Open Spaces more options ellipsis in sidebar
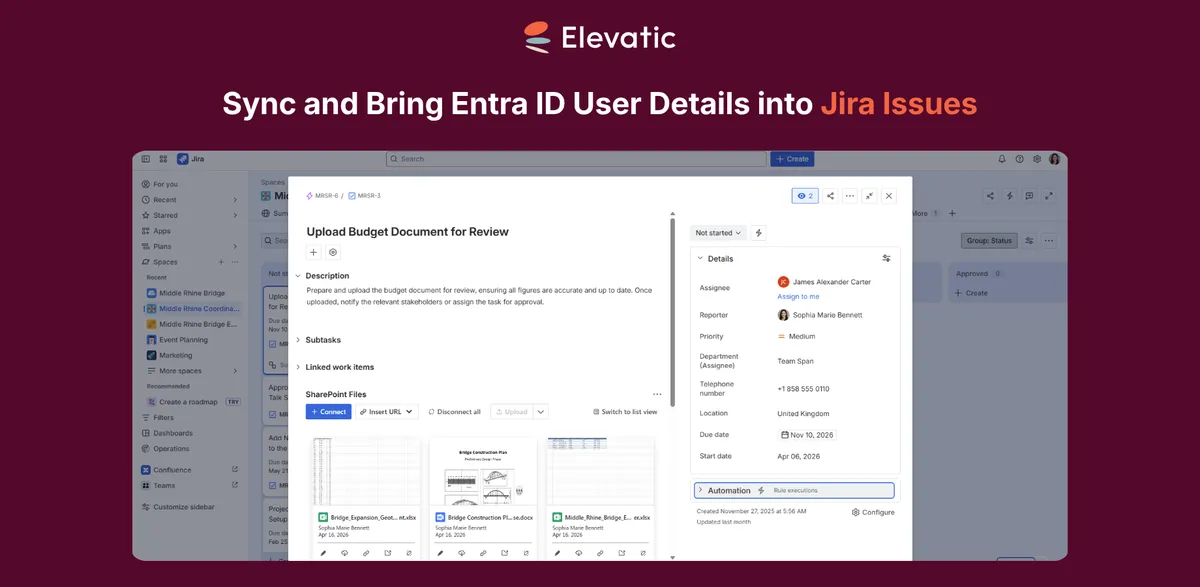The height and width of the screenshot is (587, 1200). pyautogui.click(x=235, y=262)
